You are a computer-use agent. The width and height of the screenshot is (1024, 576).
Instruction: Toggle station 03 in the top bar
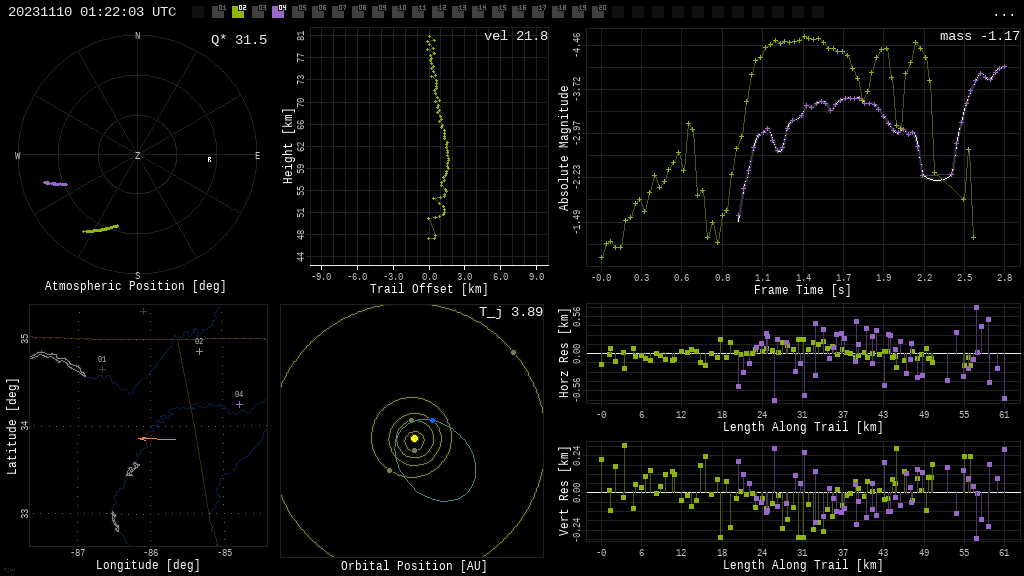pos(258,12)
